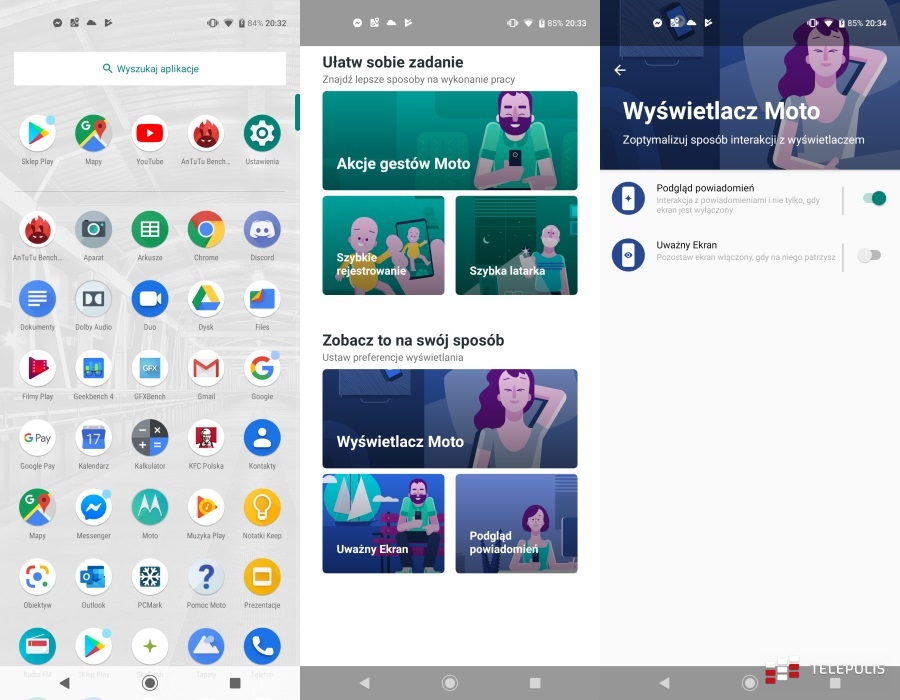Image resolution: width=900 pixels, height=700 pixels.
Task: Tap the back arrow on Wyświetlacz Moto screen
Action: [619, 70]
